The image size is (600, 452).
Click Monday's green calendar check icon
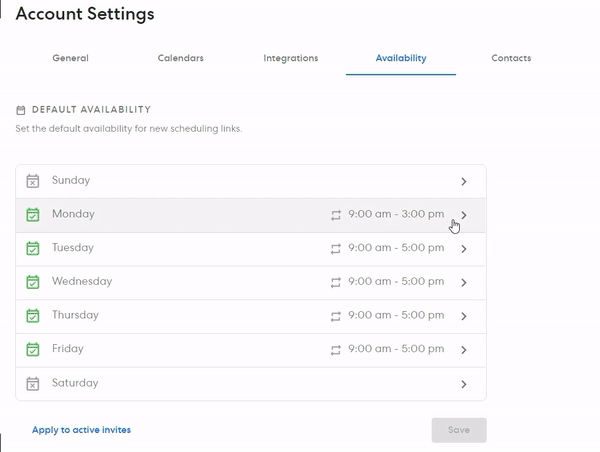[33, 215]
